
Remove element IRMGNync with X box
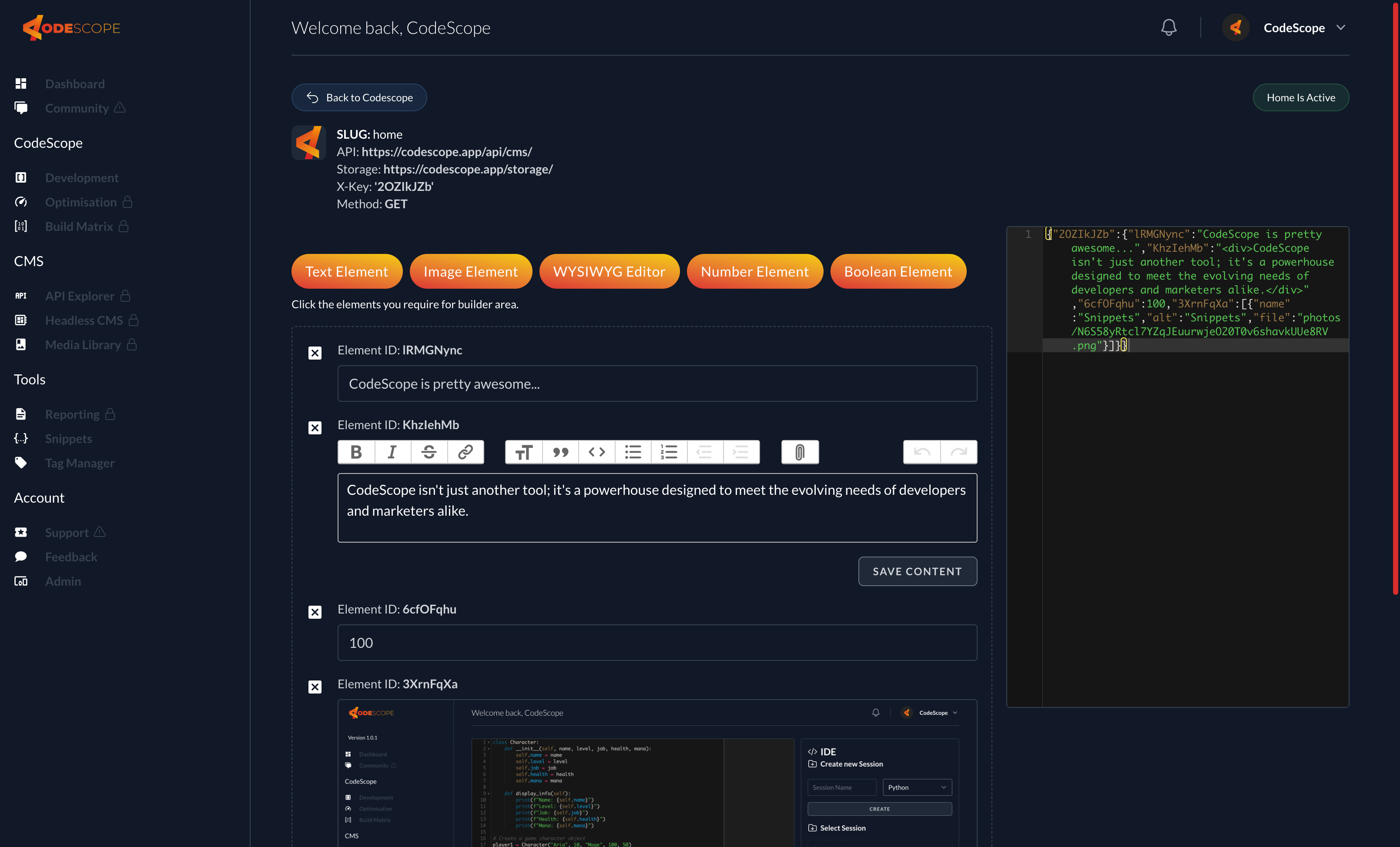315,353
